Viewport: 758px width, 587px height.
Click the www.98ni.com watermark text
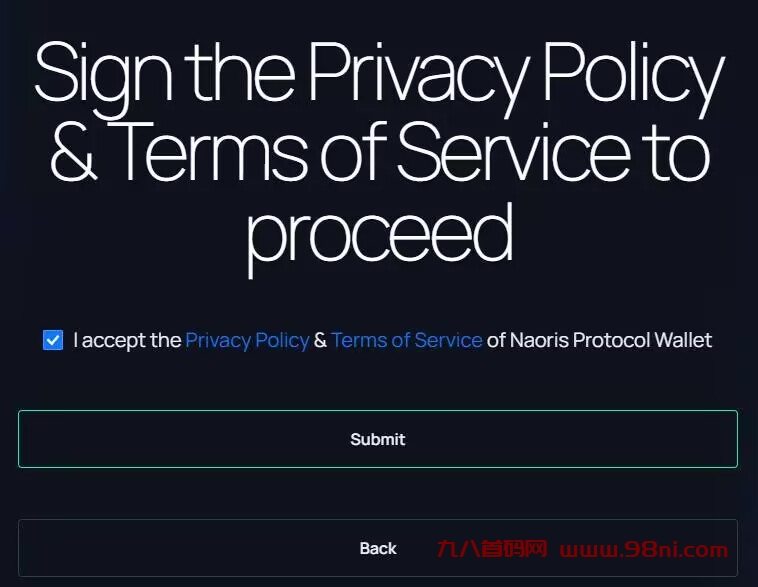pos(644,550)
